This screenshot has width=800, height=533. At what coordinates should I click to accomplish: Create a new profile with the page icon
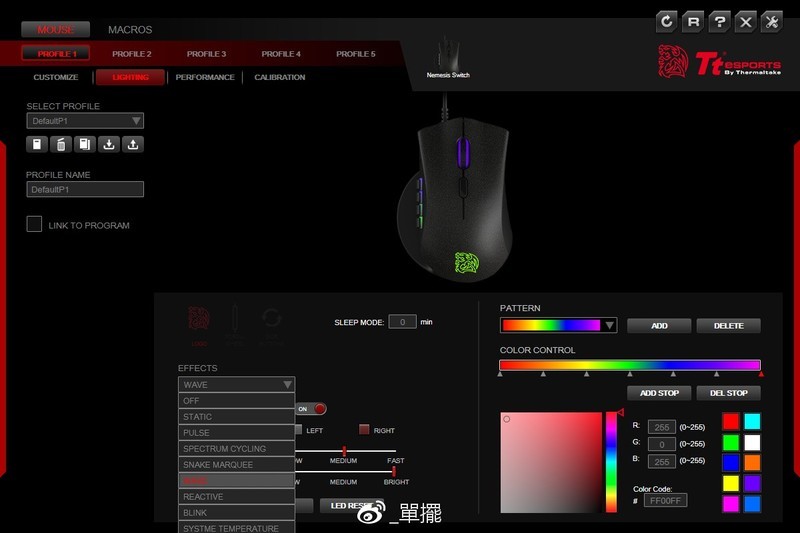tap(37, 144)
